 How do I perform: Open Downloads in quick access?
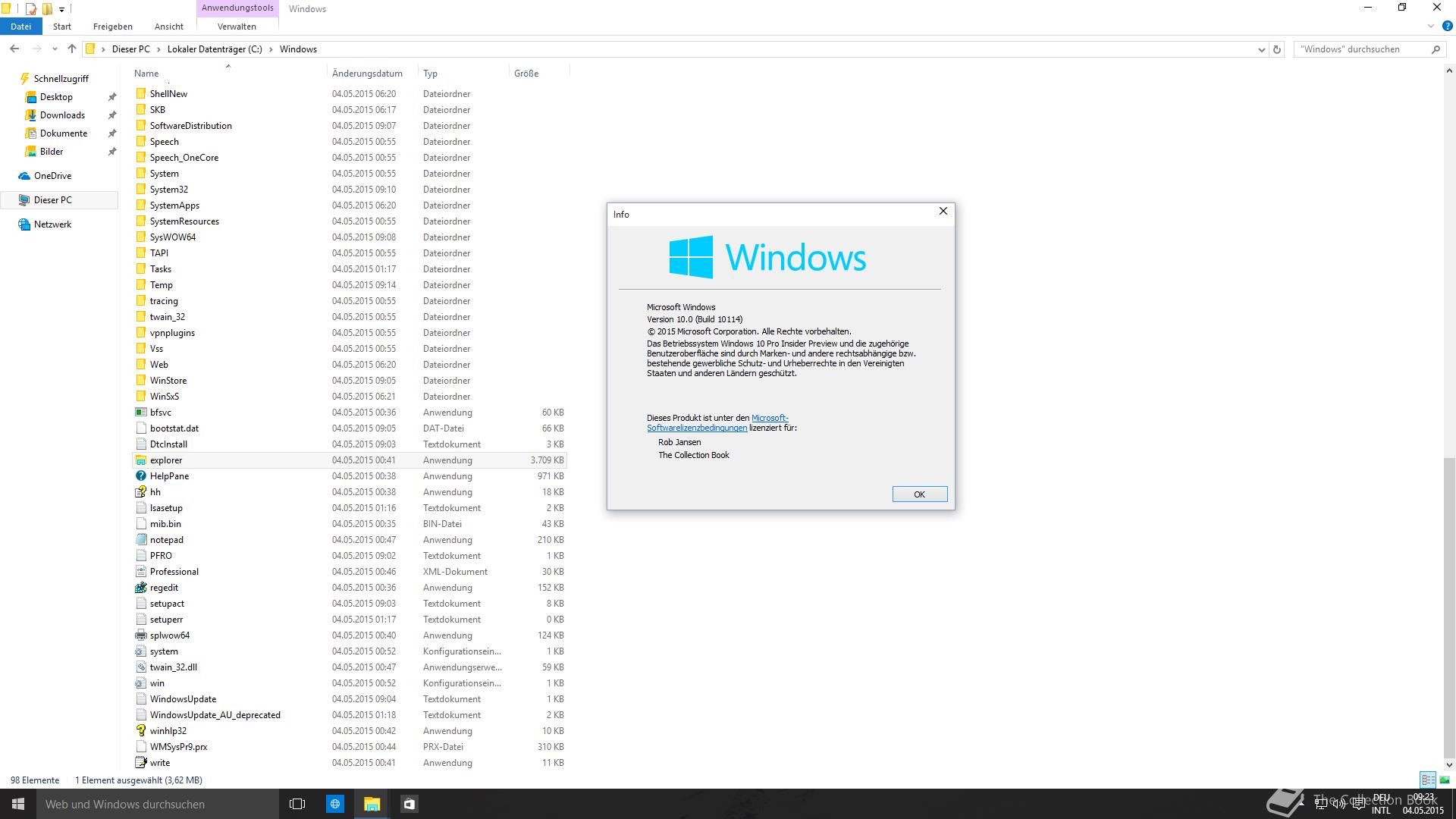click(62, 115)
